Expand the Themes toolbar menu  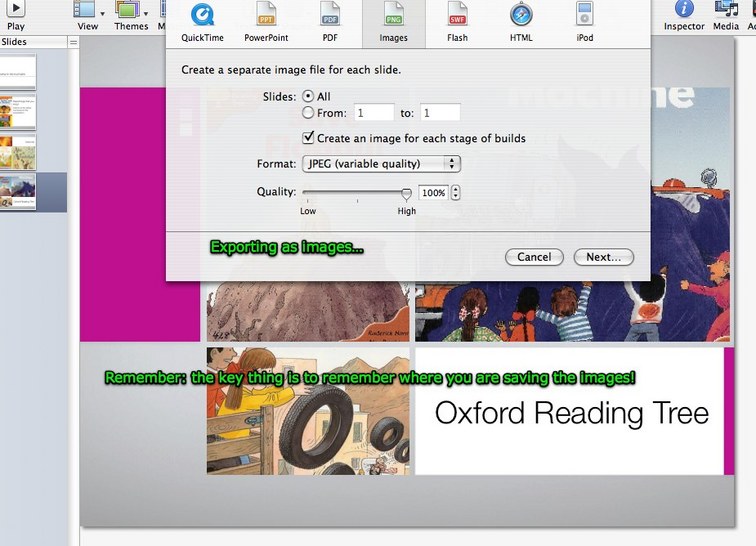click(x=131, y=12)
